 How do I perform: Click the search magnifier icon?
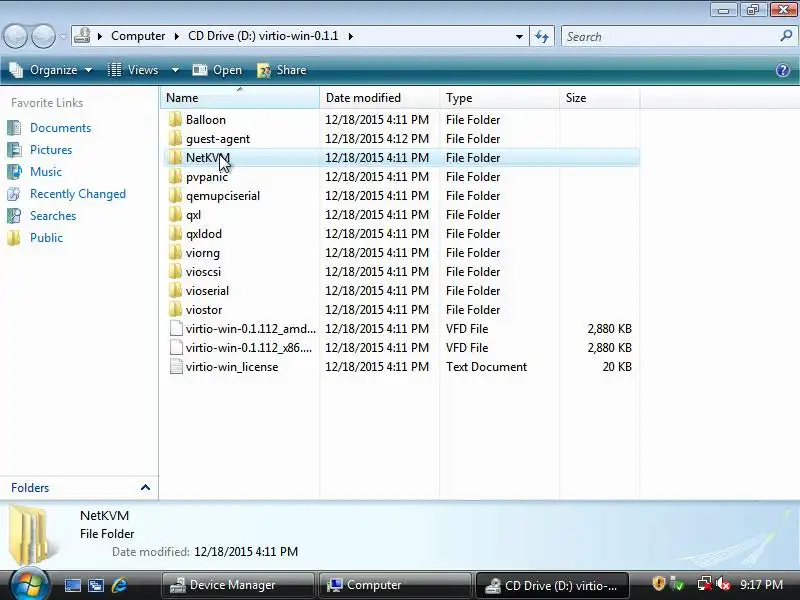(x=786, y=36)
